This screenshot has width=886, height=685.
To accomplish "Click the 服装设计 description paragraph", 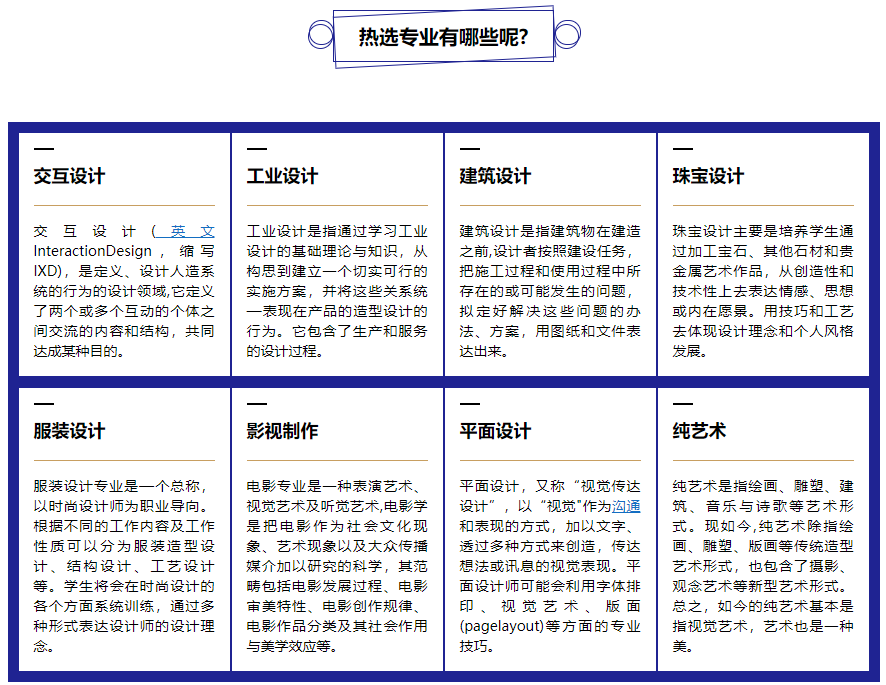I will click(124, 566).
